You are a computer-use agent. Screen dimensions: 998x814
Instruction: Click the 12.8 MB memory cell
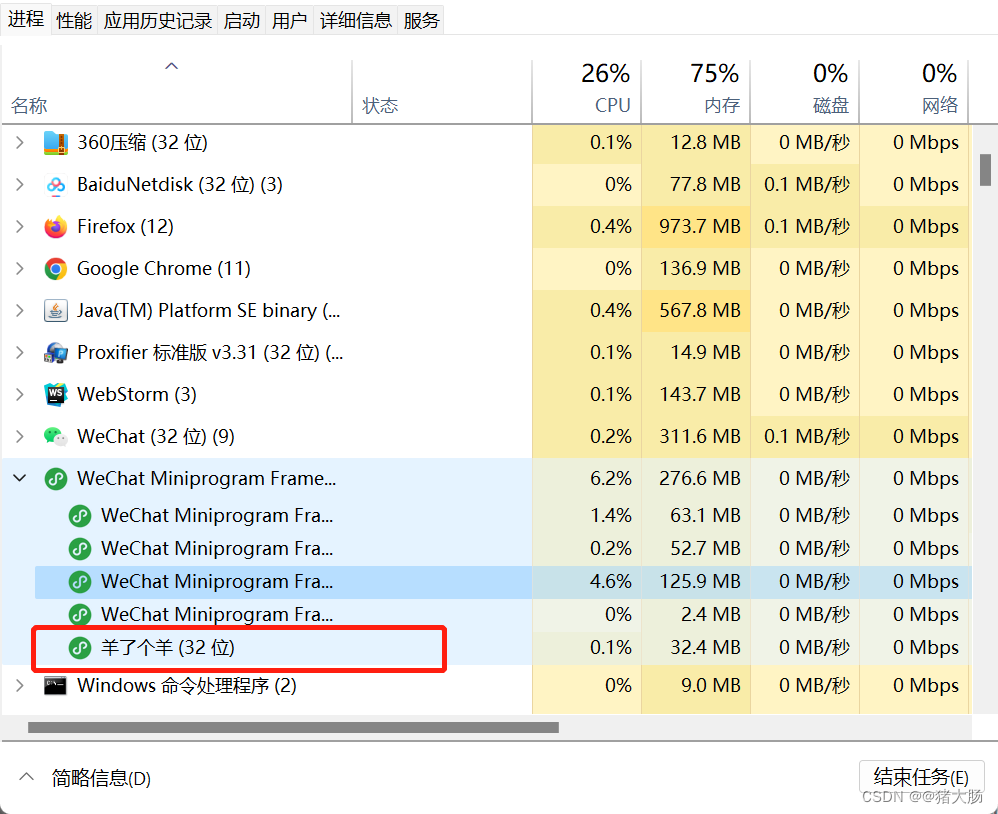tap(696, 143)
